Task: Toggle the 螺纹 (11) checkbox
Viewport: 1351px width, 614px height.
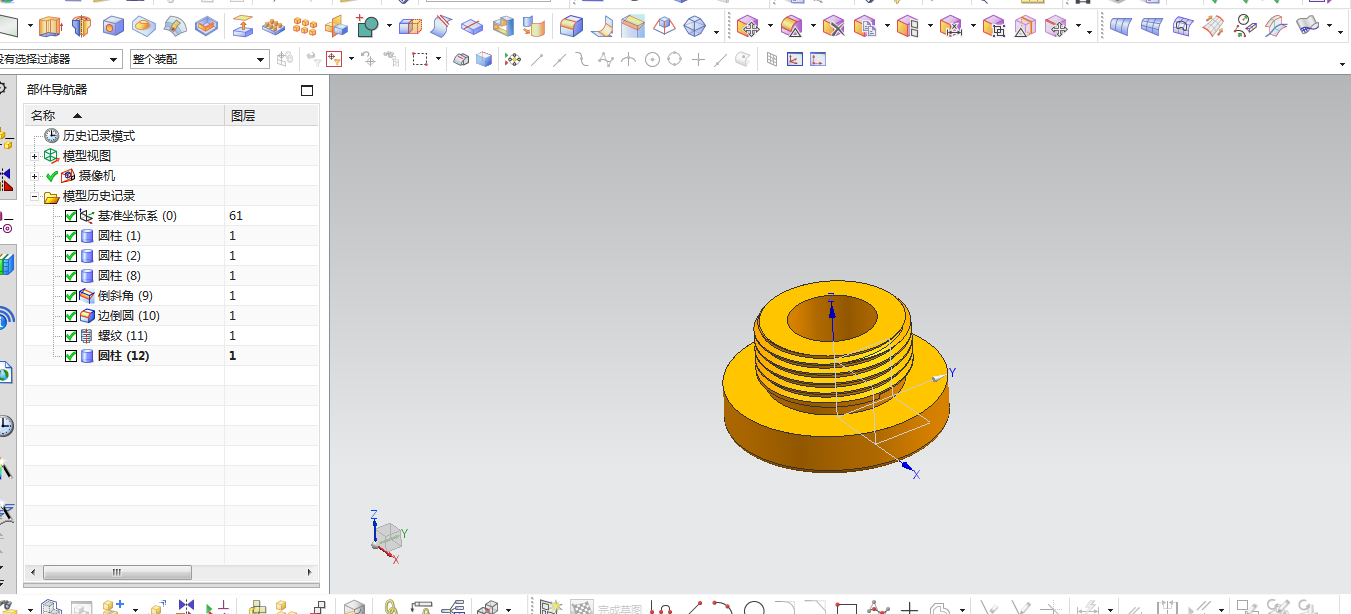Action: (71, 336)
